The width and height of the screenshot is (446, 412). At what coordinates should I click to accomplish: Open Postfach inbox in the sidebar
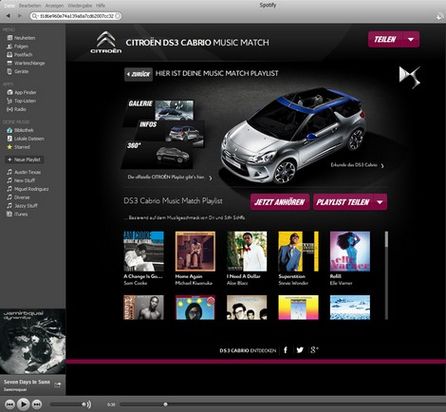pos(20,55)
